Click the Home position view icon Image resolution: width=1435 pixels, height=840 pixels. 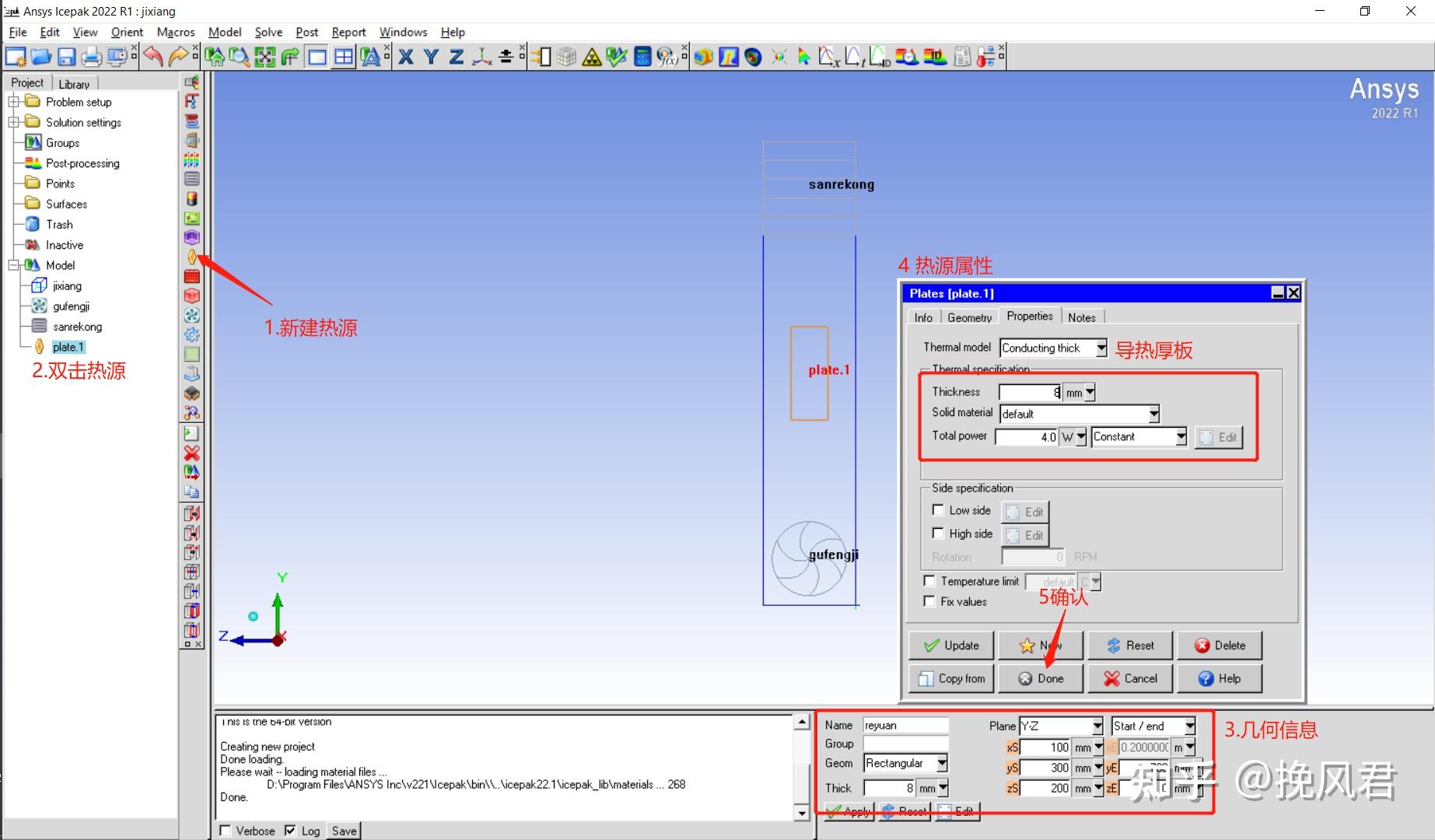215,57
